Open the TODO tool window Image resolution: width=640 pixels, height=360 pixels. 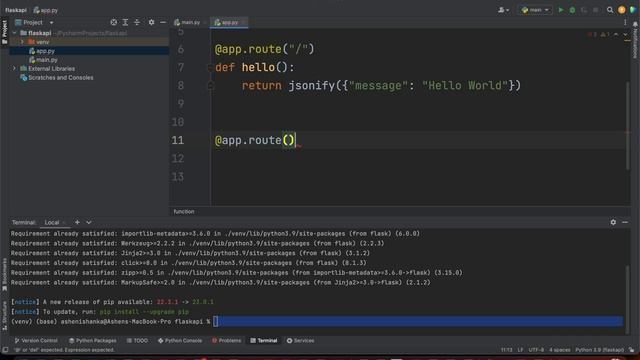pyautogui.click(x=137, y=340)
